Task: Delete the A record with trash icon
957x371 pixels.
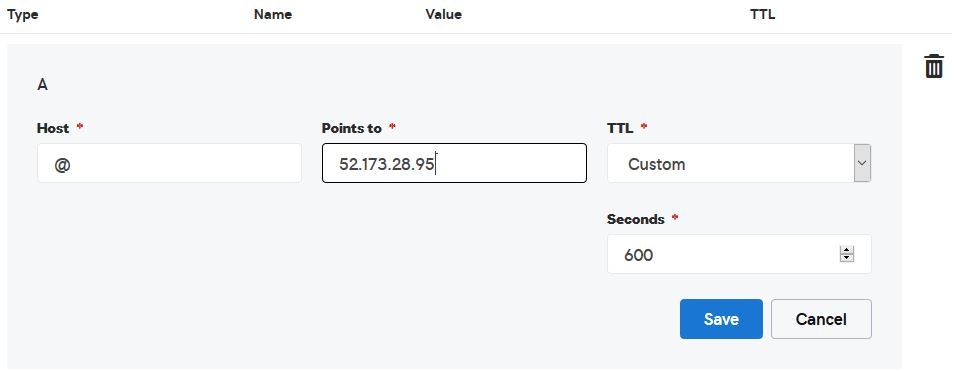Action: click(934, 66)
